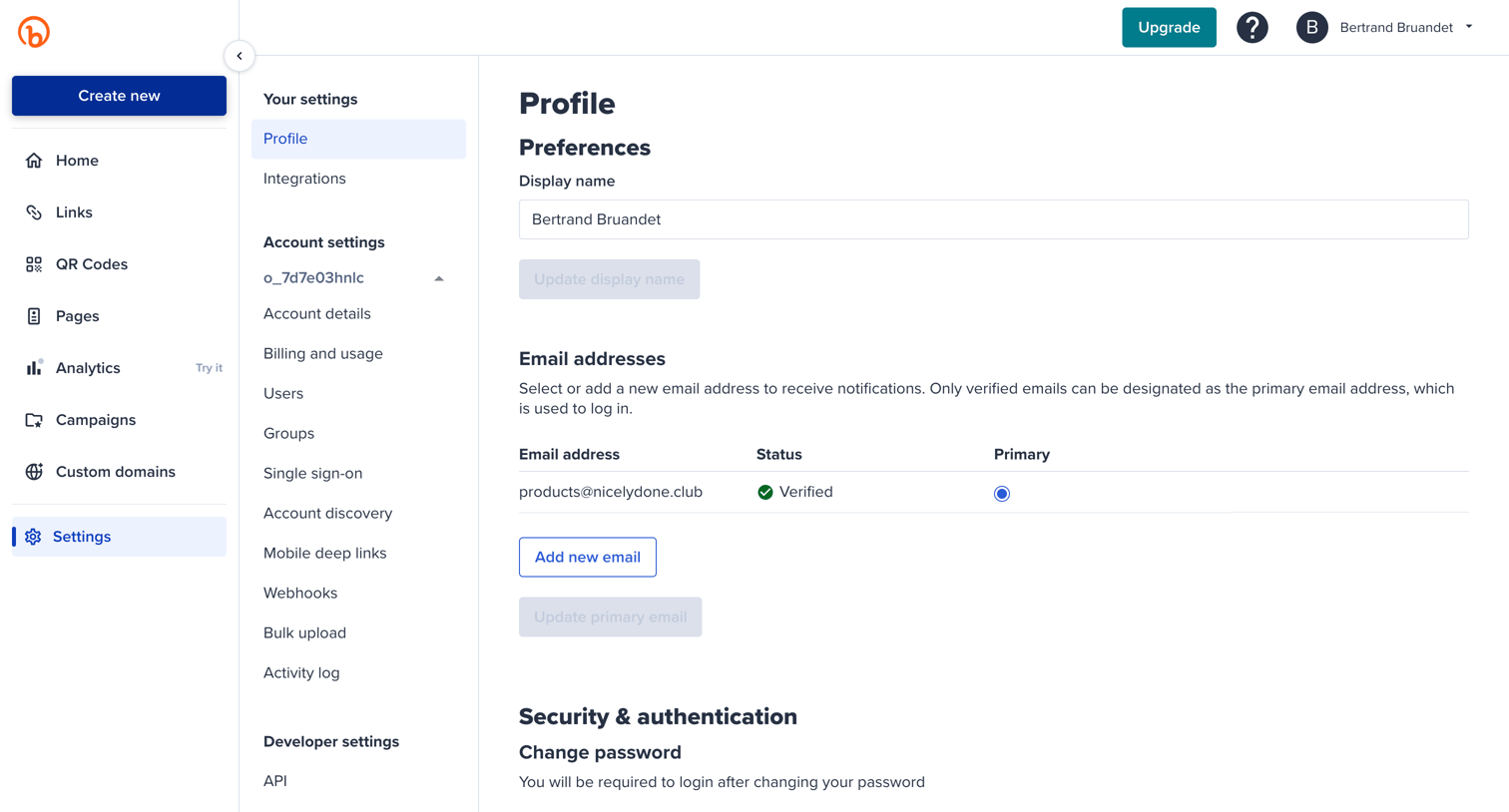This screenshot has width=1509, height=812.
Task: Click Update display name button
Action: pyautogui.click(x=609, y=279)
